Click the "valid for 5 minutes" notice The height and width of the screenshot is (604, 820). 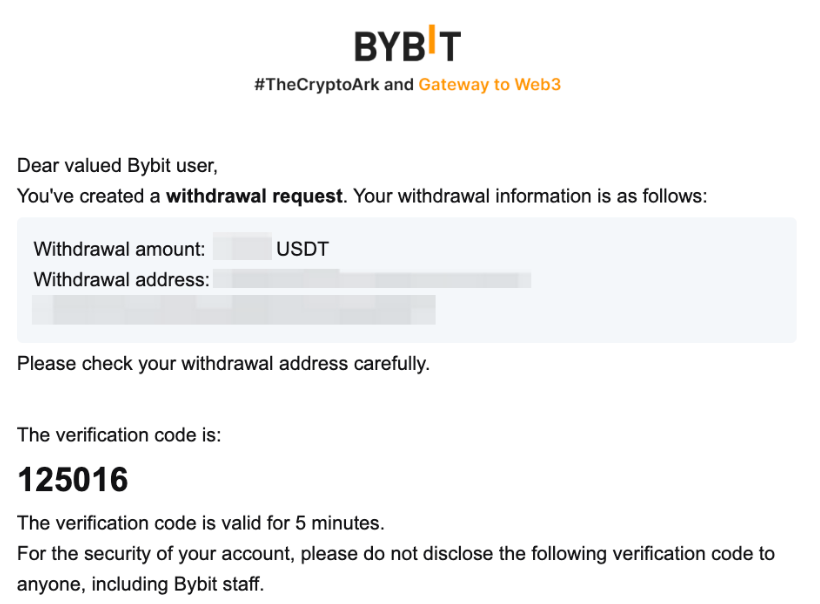tap(200, 523)
